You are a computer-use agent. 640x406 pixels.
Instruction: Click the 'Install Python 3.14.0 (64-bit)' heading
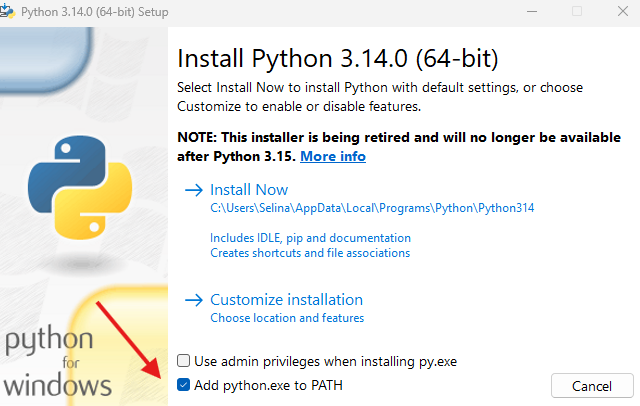click(337, 57)
